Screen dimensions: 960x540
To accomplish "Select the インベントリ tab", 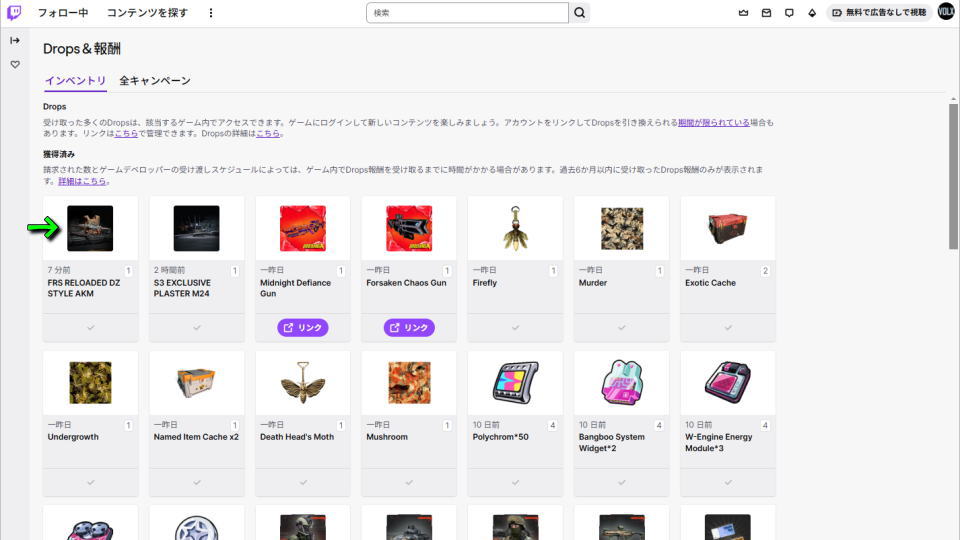I will click(75, 81).
